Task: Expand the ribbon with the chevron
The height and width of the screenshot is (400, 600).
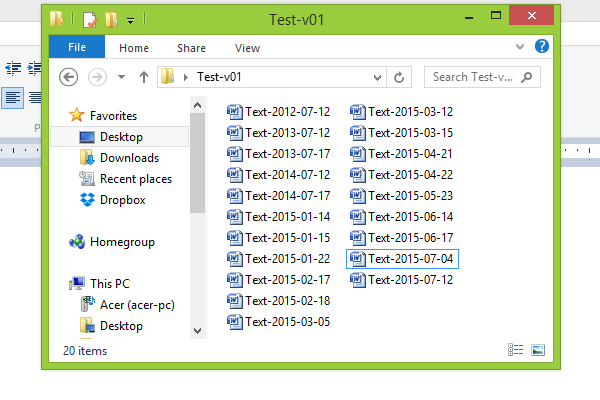Action: [519, 47]
